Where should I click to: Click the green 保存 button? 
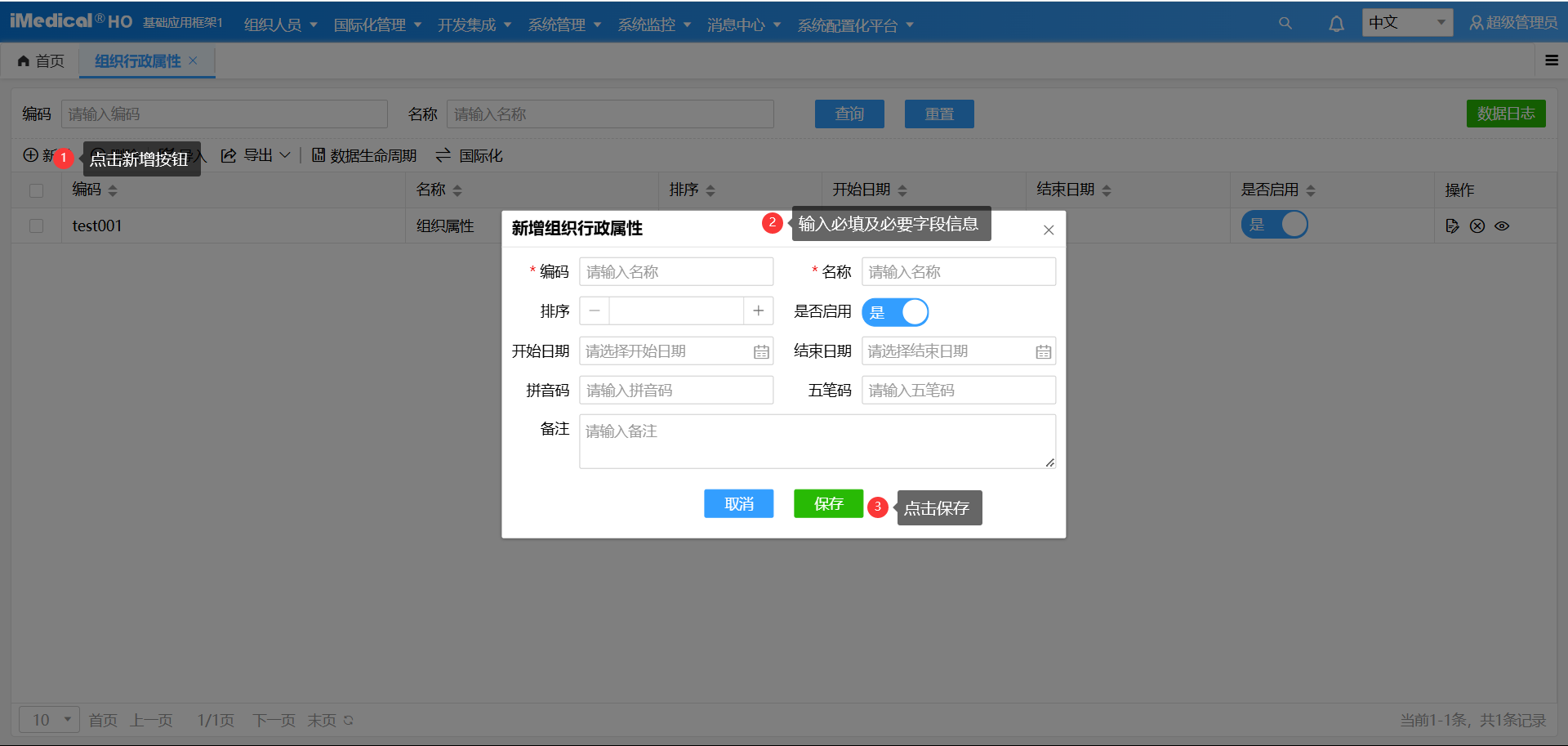click(828, 504)
